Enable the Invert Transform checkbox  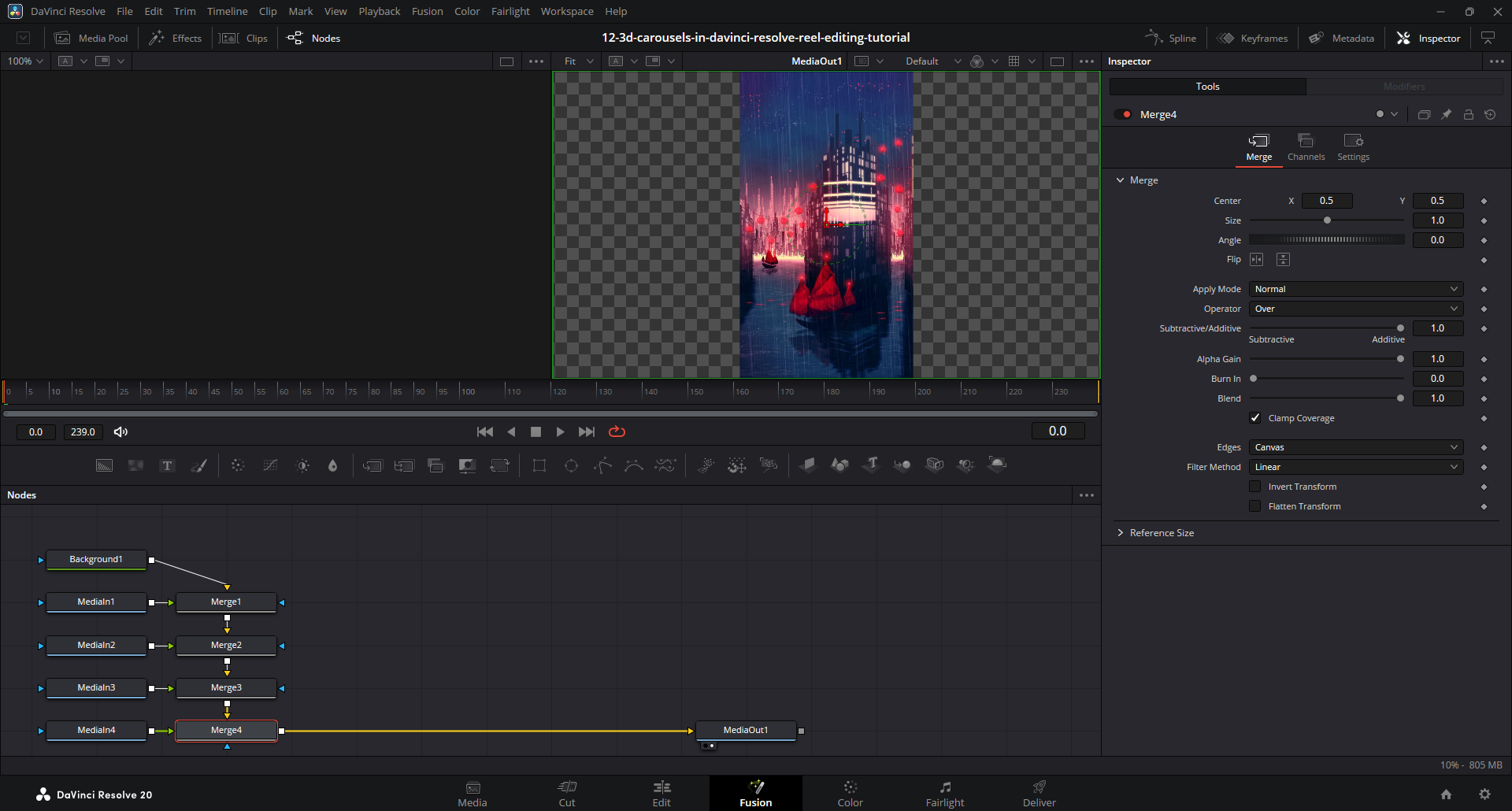(x=1255, y=487)
